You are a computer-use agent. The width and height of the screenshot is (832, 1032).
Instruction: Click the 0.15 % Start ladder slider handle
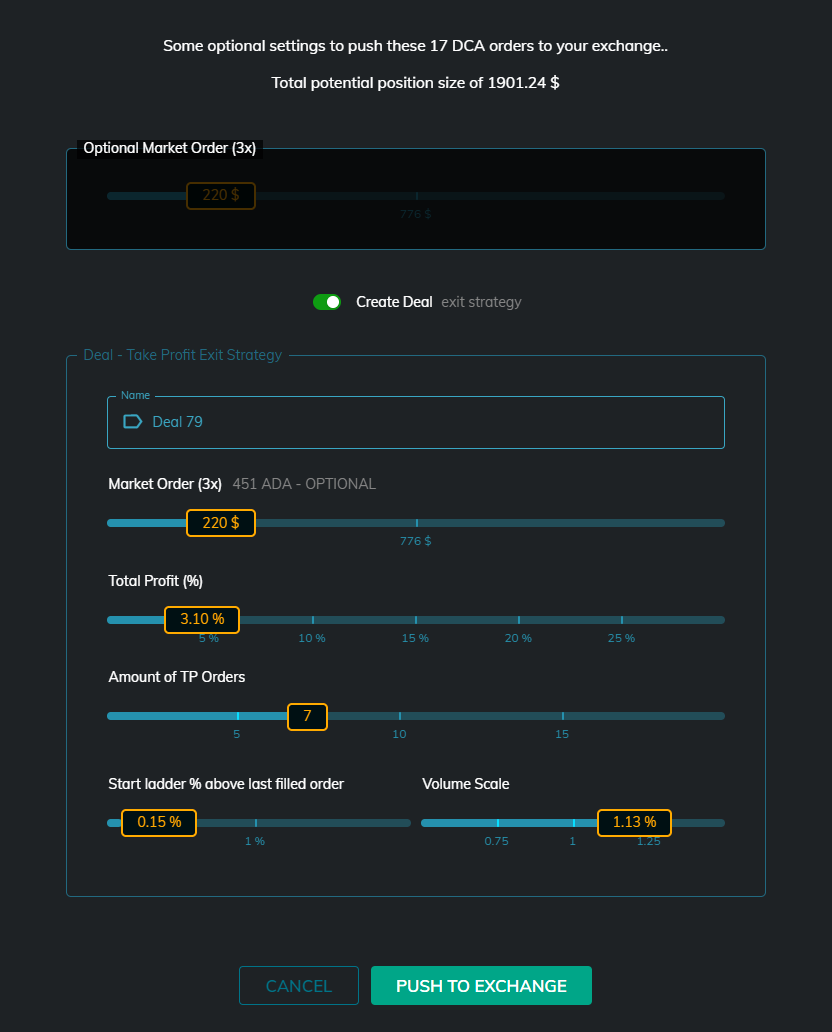click(159, 823)
